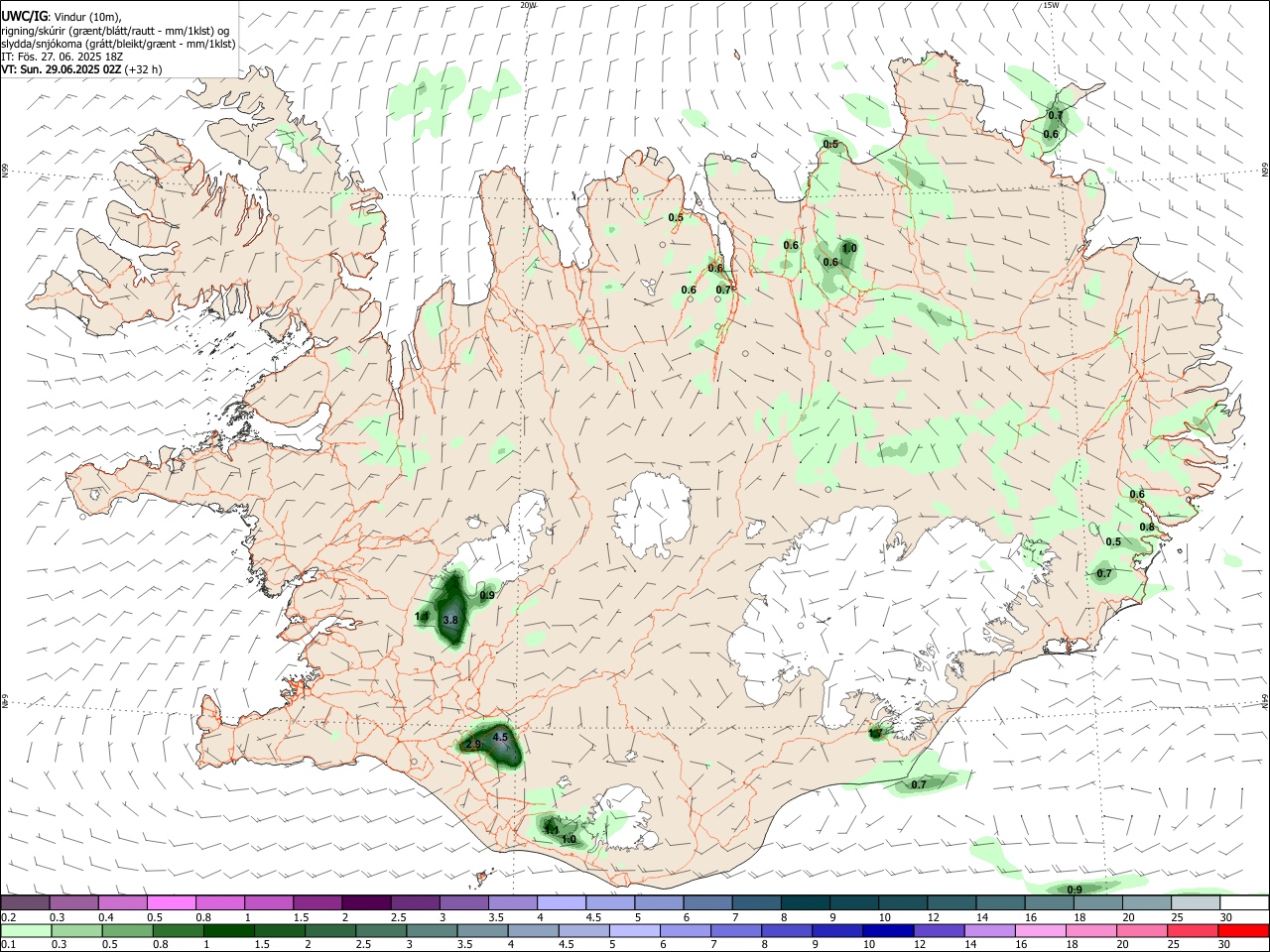The height and width of the screenshot is (952, 1270).
Task: Click the 3.8 precipitation value label
Action: tap(450, 620)
